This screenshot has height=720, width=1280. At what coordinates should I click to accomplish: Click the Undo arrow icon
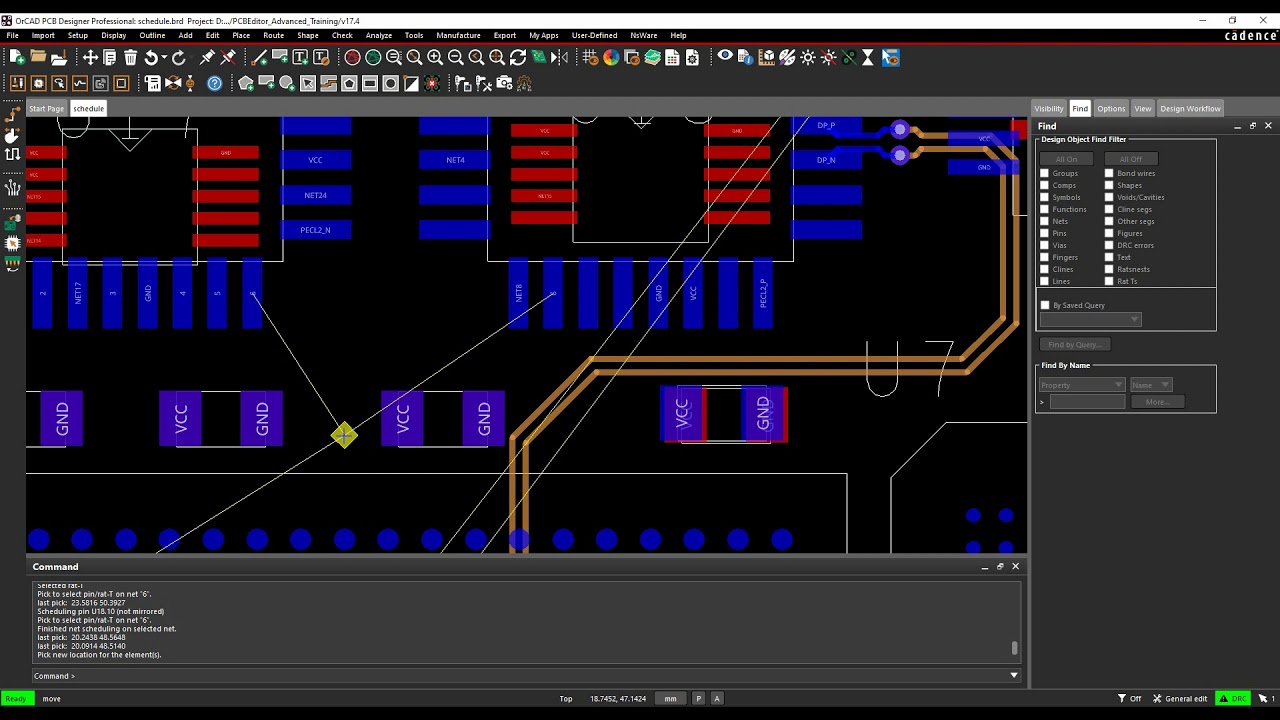(x=150, y=57)
